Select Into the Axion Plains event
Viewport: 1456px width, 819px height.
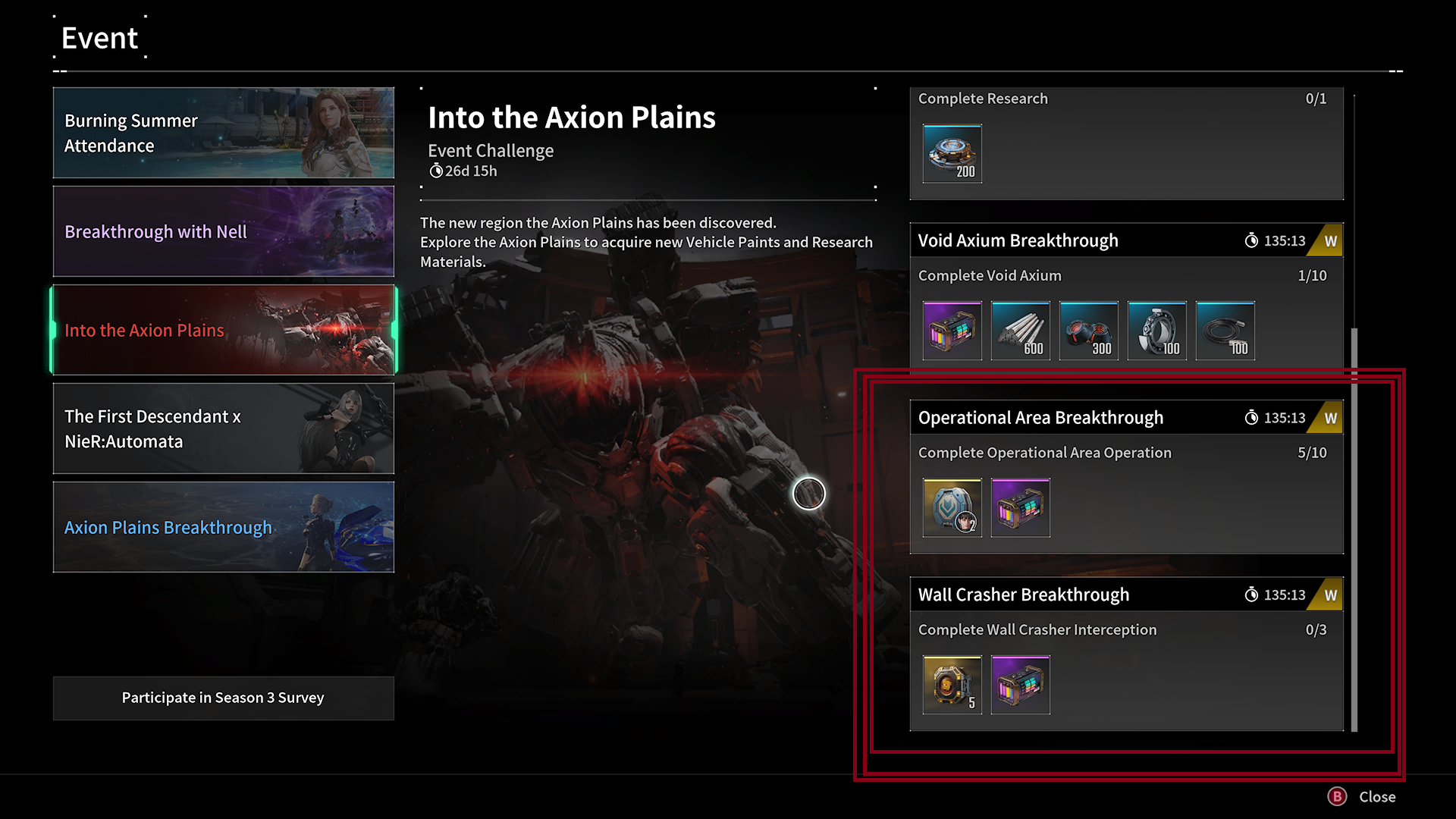(x=224, y=330)
